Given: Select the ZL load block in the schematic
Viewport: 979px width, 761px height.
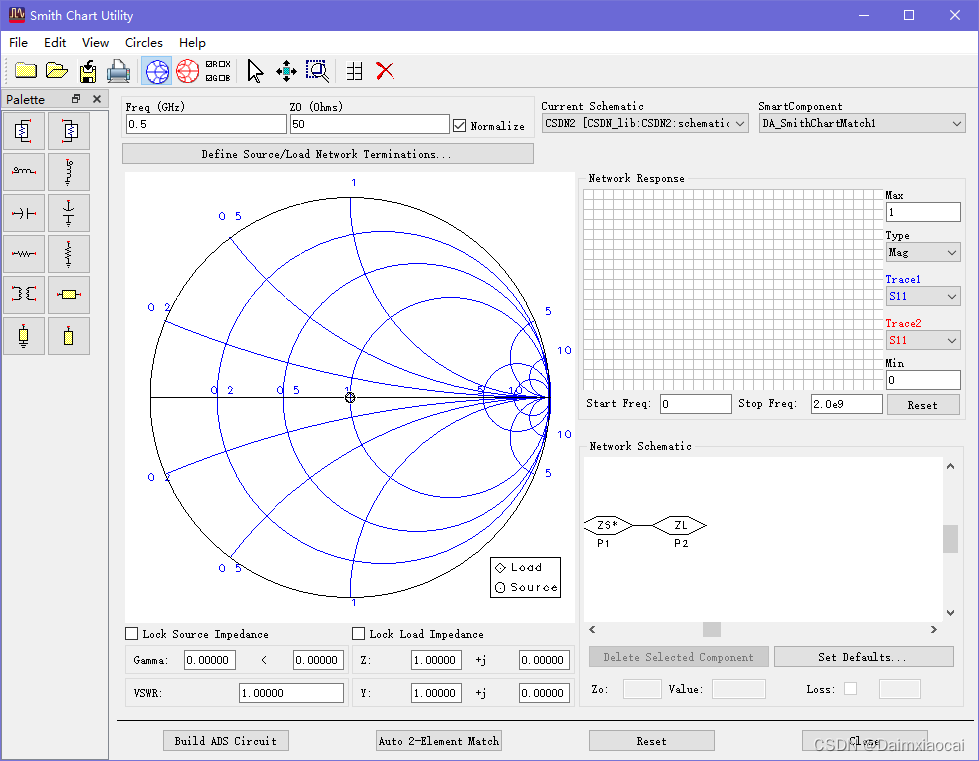Looking at the screenshot, I should click(x=680, y=525).
